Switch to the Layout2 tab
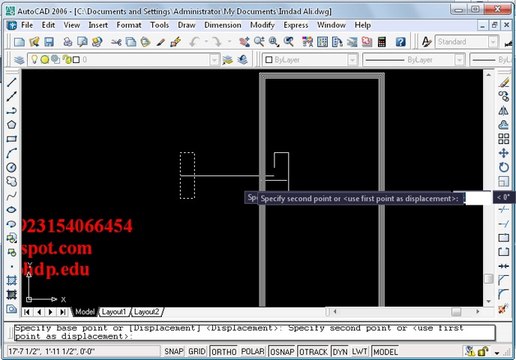516x360 pixels. pyautogui.click(x=147, y=312)
